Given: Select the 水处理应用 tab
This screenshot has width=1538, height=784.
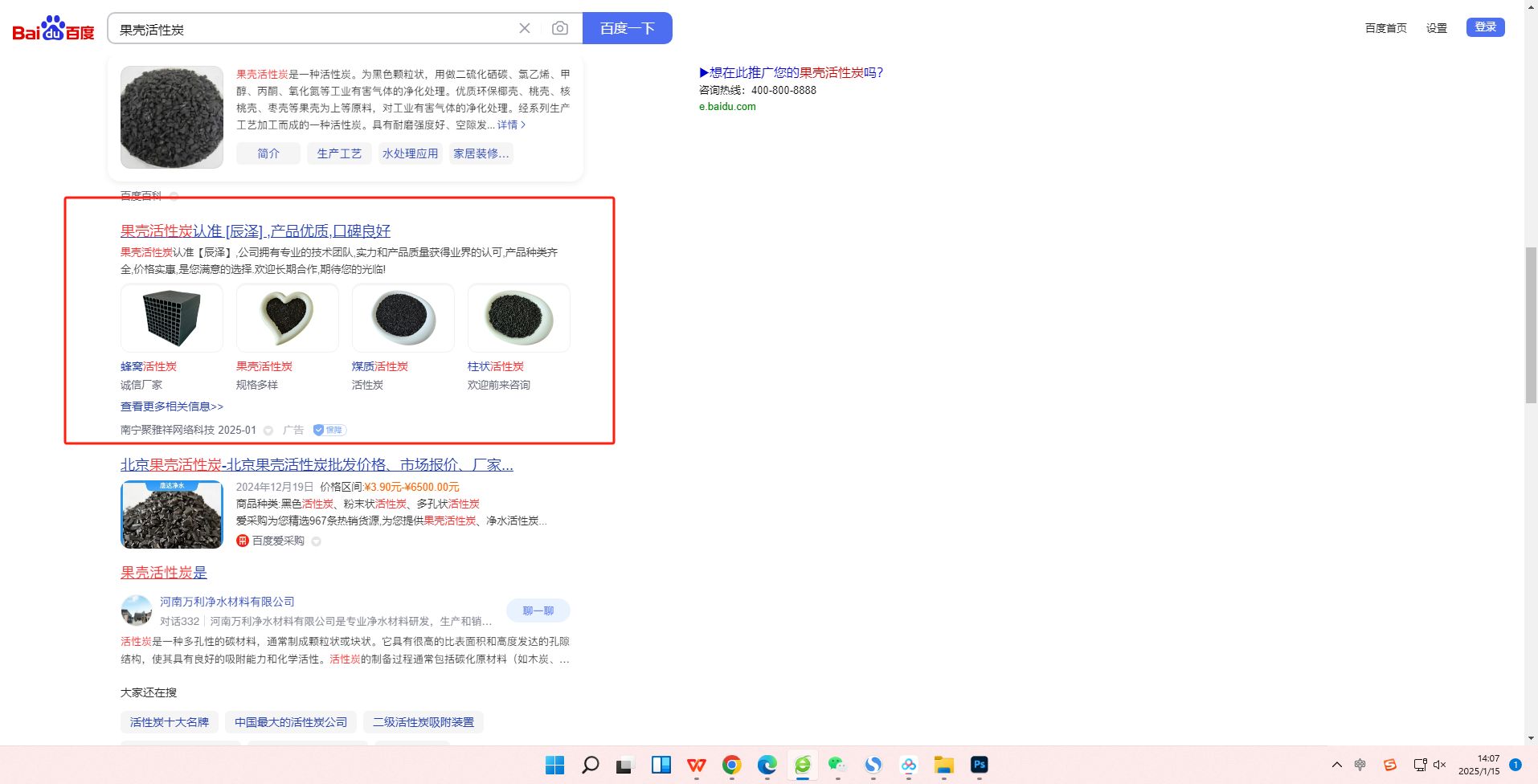Looking at the screenshot, I should point(410,153).
